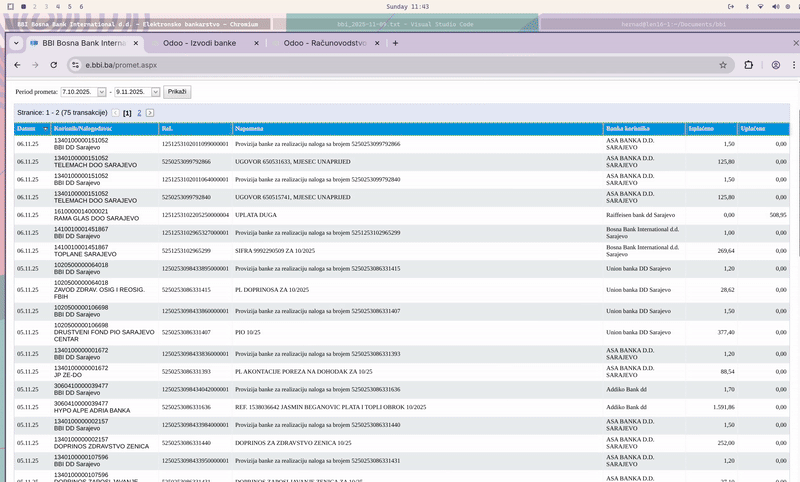Bookmark this page with the star icon

click(x=723, y=65)
